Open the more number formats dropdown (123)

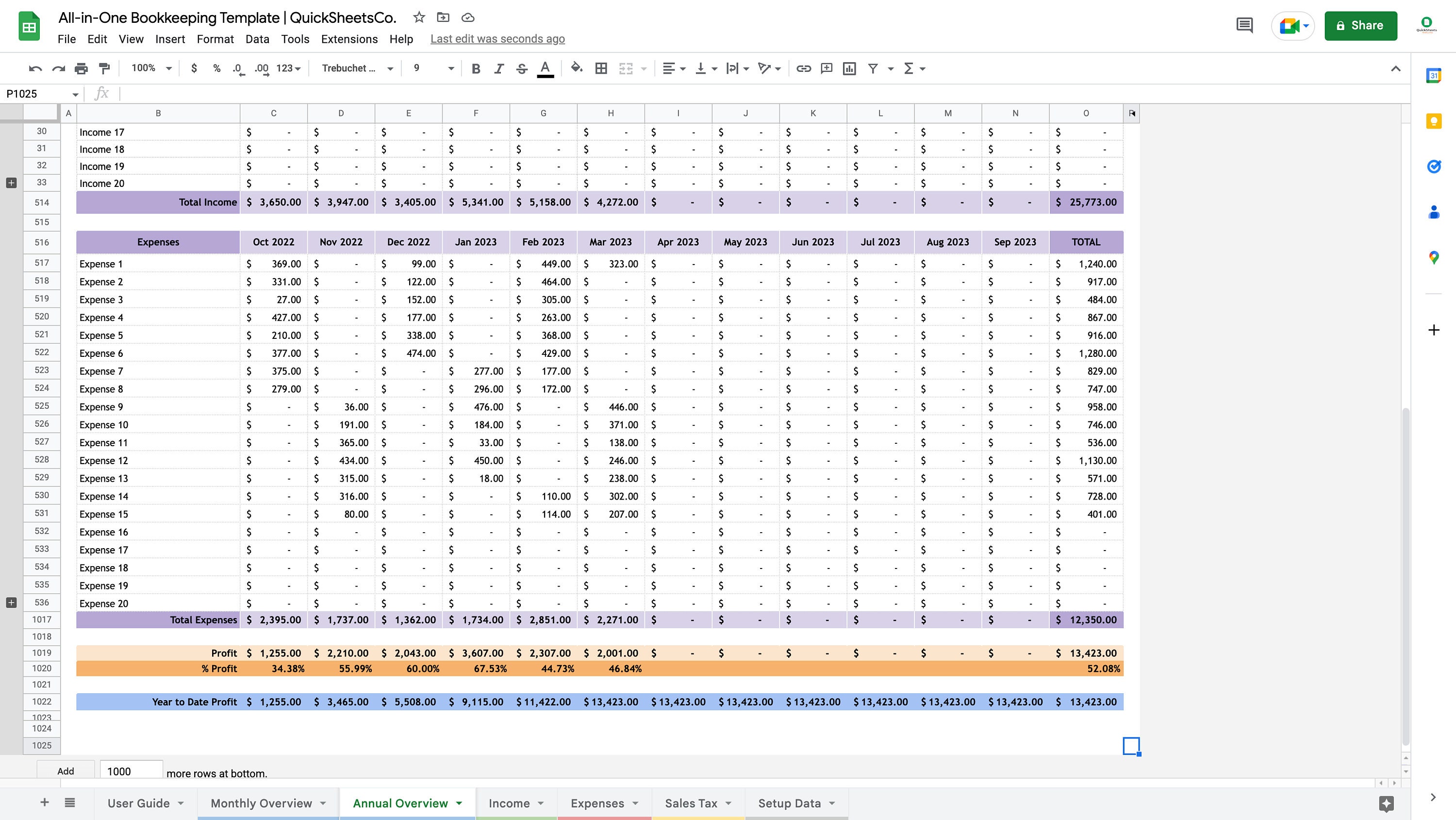tap(288, 68)
